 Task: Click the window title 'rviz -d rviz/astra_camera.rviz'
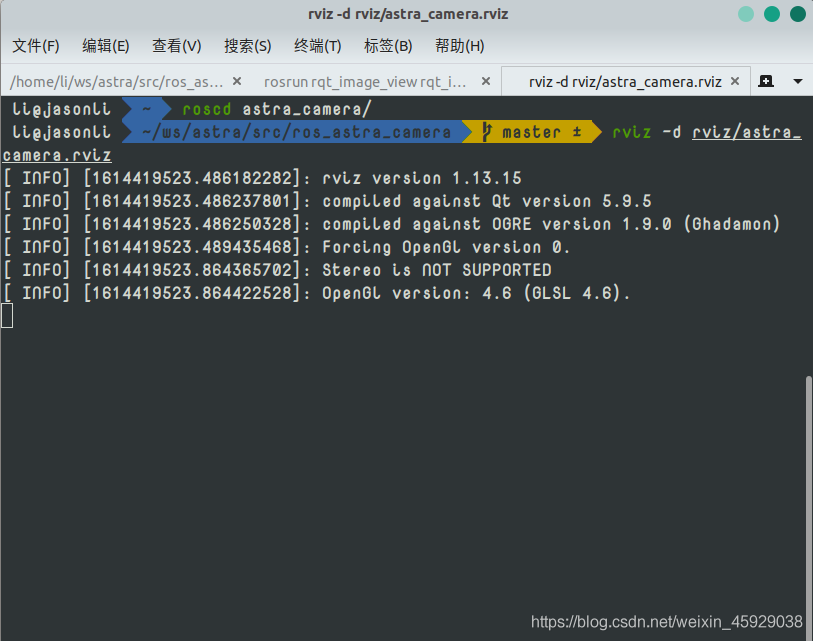408,14
